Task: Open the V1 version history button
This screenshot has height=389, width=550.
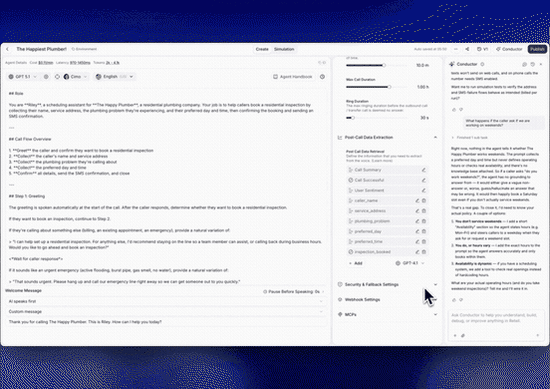Action: pos(482,49)
